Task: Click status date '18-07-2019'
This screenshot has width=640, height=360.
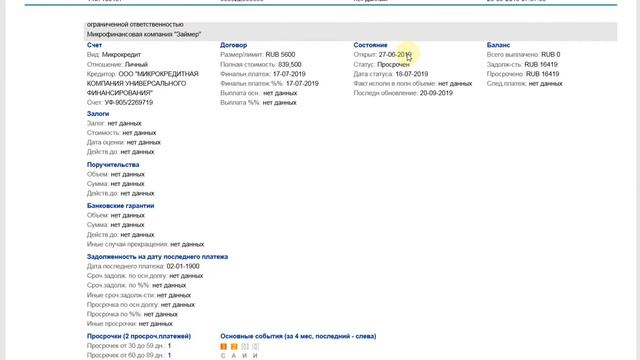Action: pos(411,74)
